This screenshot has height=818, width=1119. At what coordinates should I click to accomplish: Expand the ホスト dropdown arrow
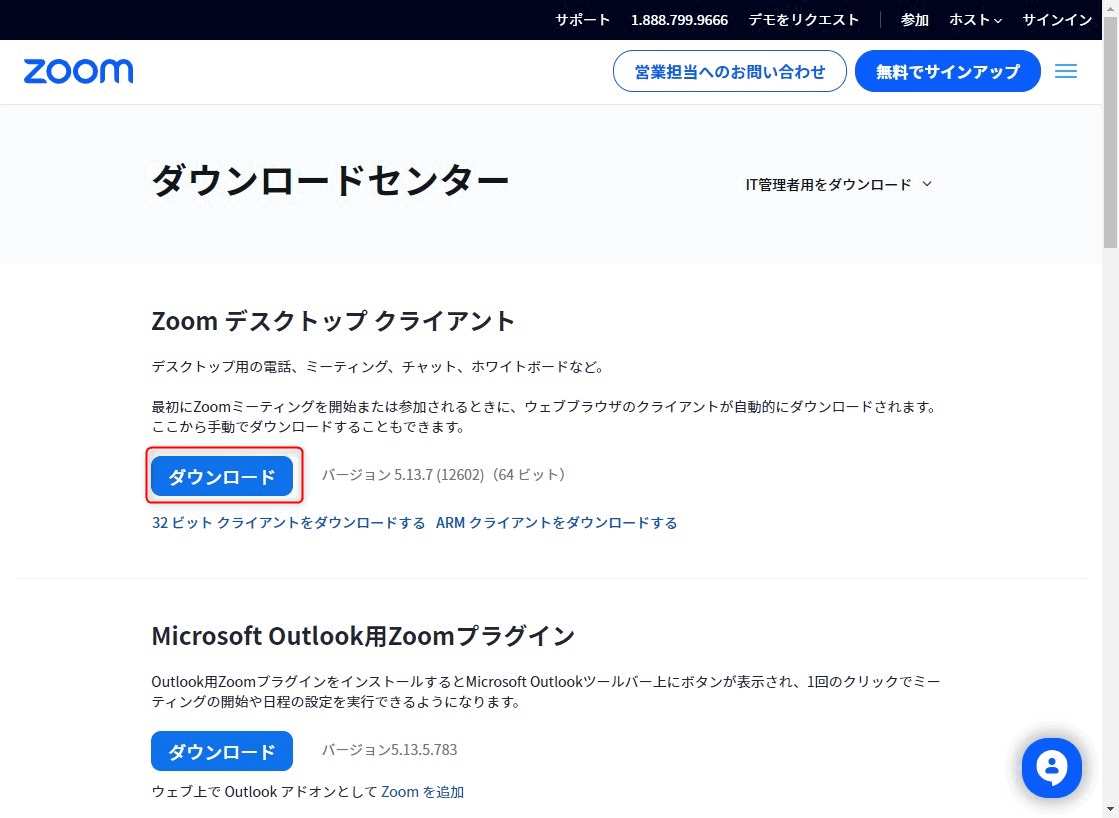click(x=998, y=21)
